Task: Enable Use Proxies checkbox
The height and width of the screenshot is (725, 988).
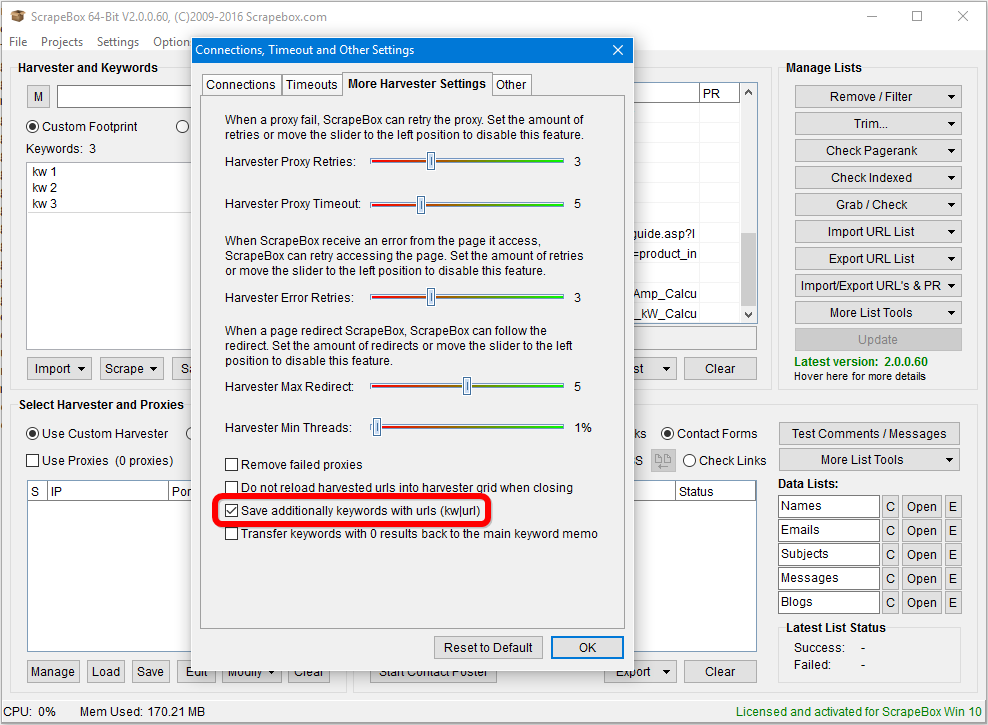Action: pyautogui.click(x=33, y=460)
